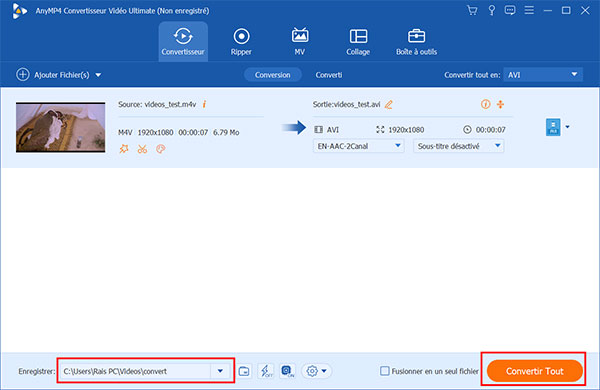Screen dimensions: 600x390
Task: Click the save path input field
Action: point(135,371)
